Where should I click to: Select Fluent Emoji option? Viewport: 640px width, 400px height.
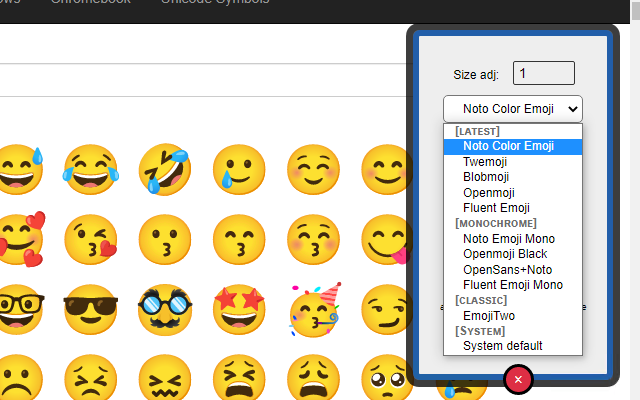[513, 208]
